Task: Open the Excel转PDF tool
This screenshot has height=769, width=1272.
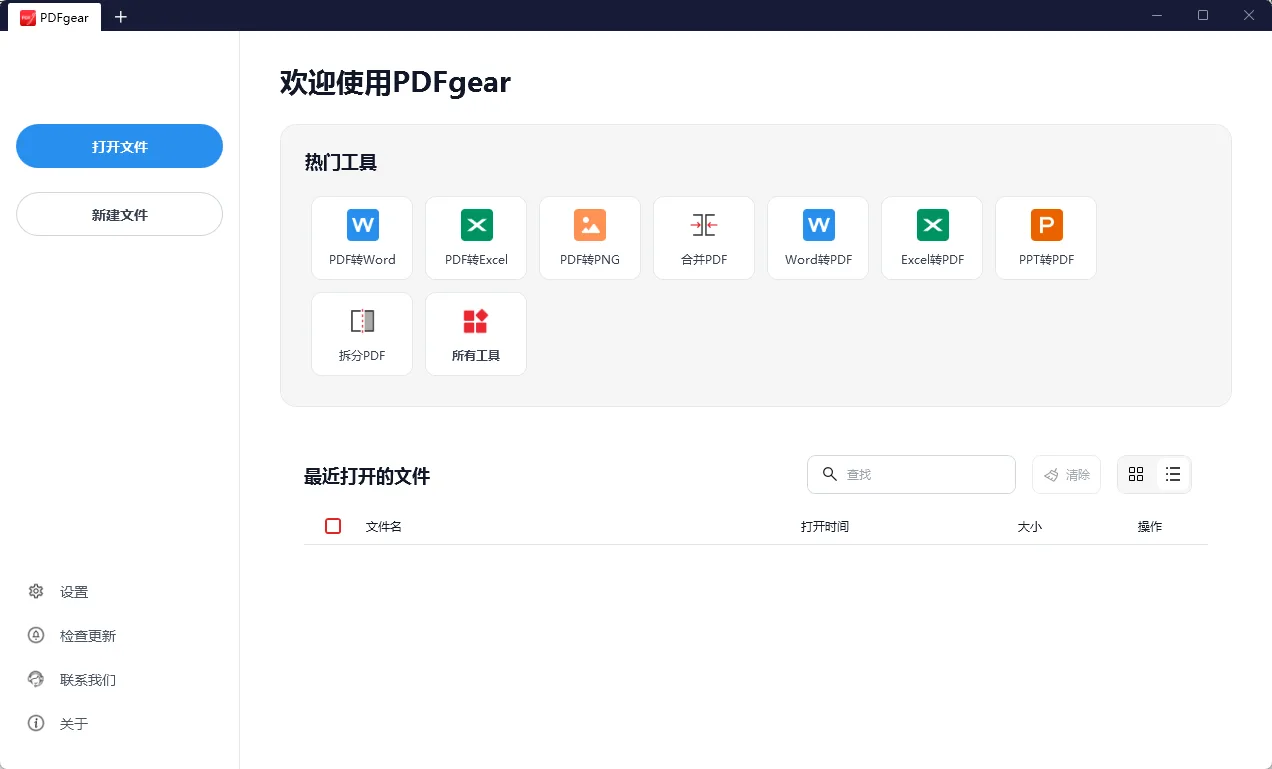Action: pos(932,238)
